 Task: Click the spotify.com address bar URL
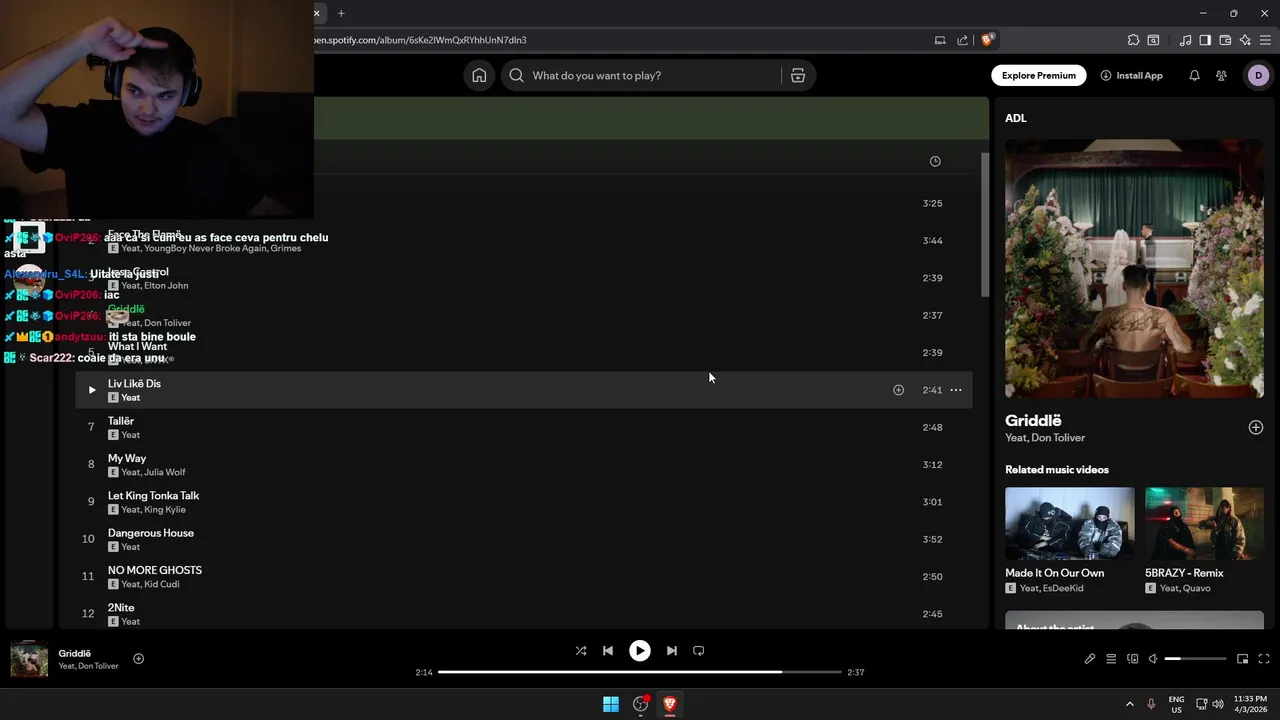[x=420, y=40]
